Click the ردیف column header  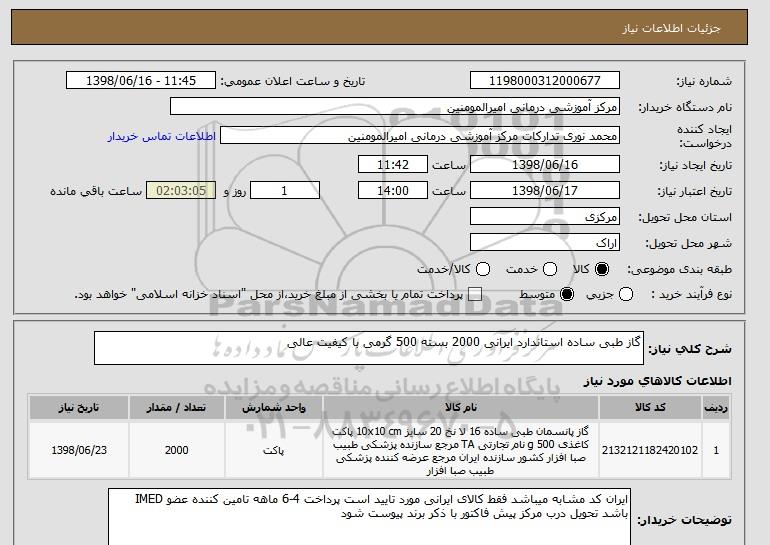716,408
